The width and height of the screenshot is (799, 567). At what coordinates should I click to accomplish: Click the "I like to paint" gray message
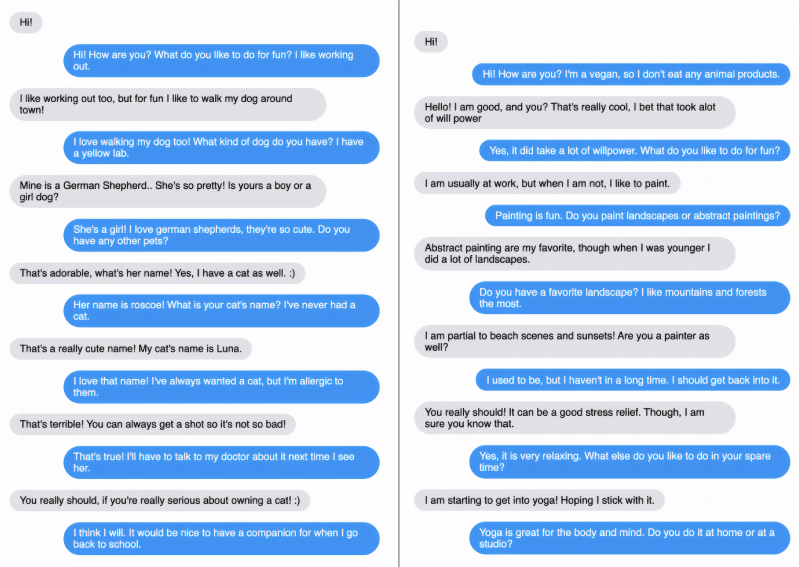click(x=547, y=183)
